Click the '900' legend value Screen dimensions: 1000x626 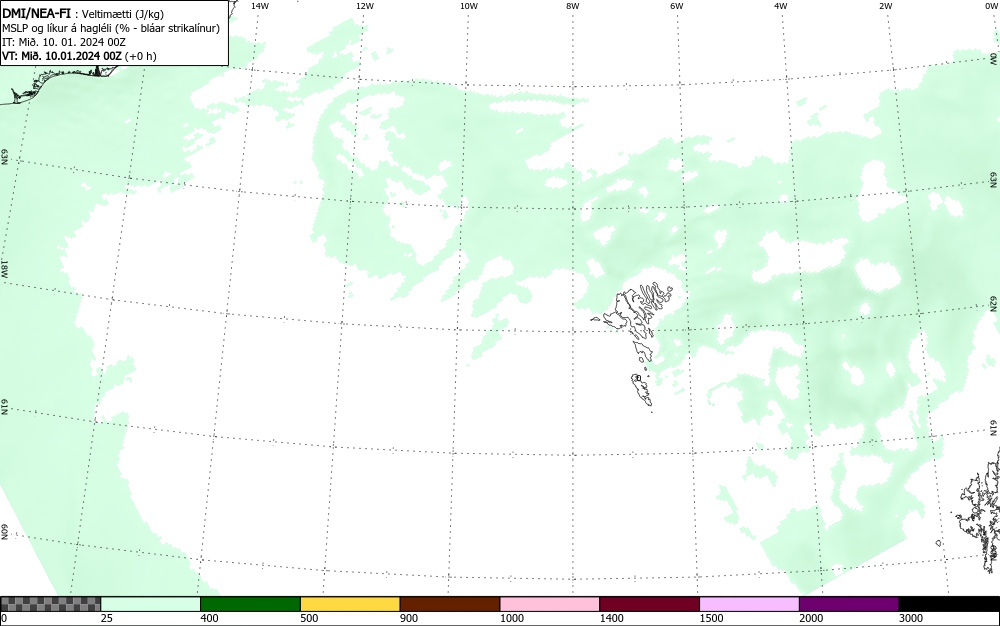pos(409,618)
